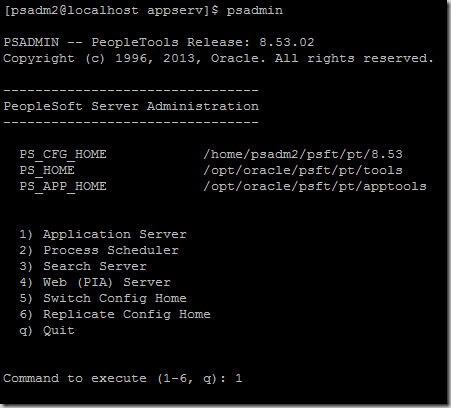Click the Quit option line
The width and height of the screenshot is (451, 408).
[47, 330]
